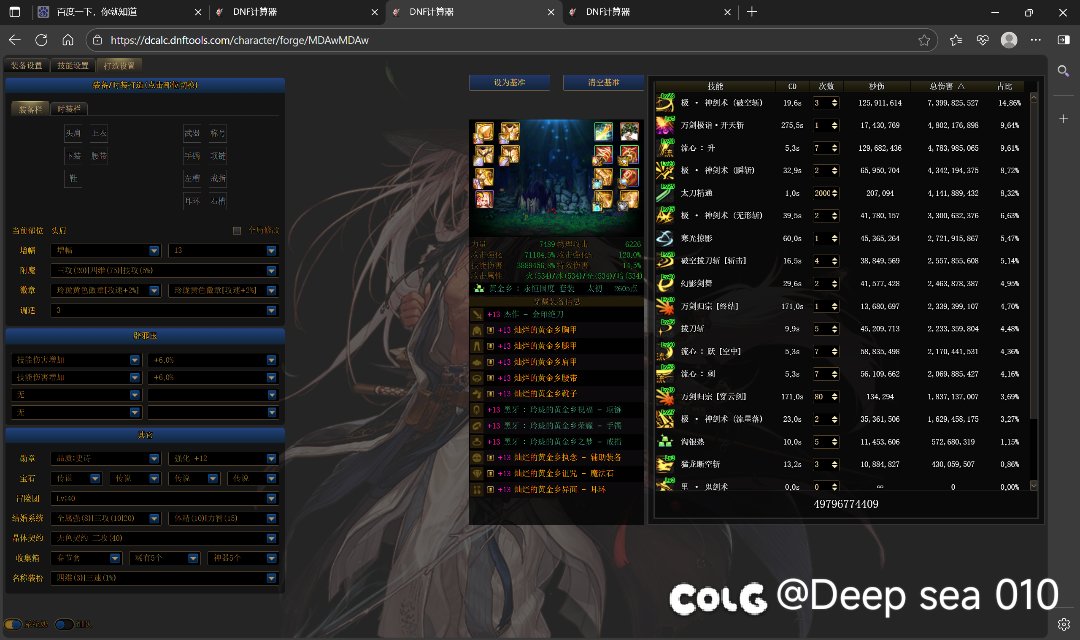Open the 勋章 quality dropdown

106,459
